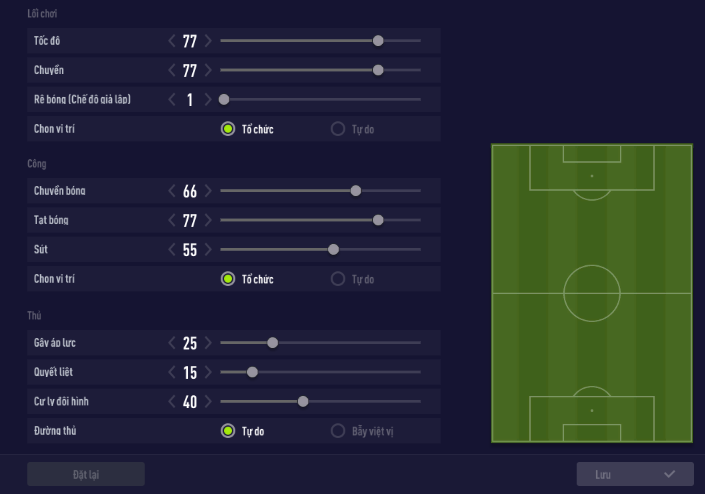Decrease Chuyền bóng value with left arrow
Screen dimensions: 705x494
point(172,191)
